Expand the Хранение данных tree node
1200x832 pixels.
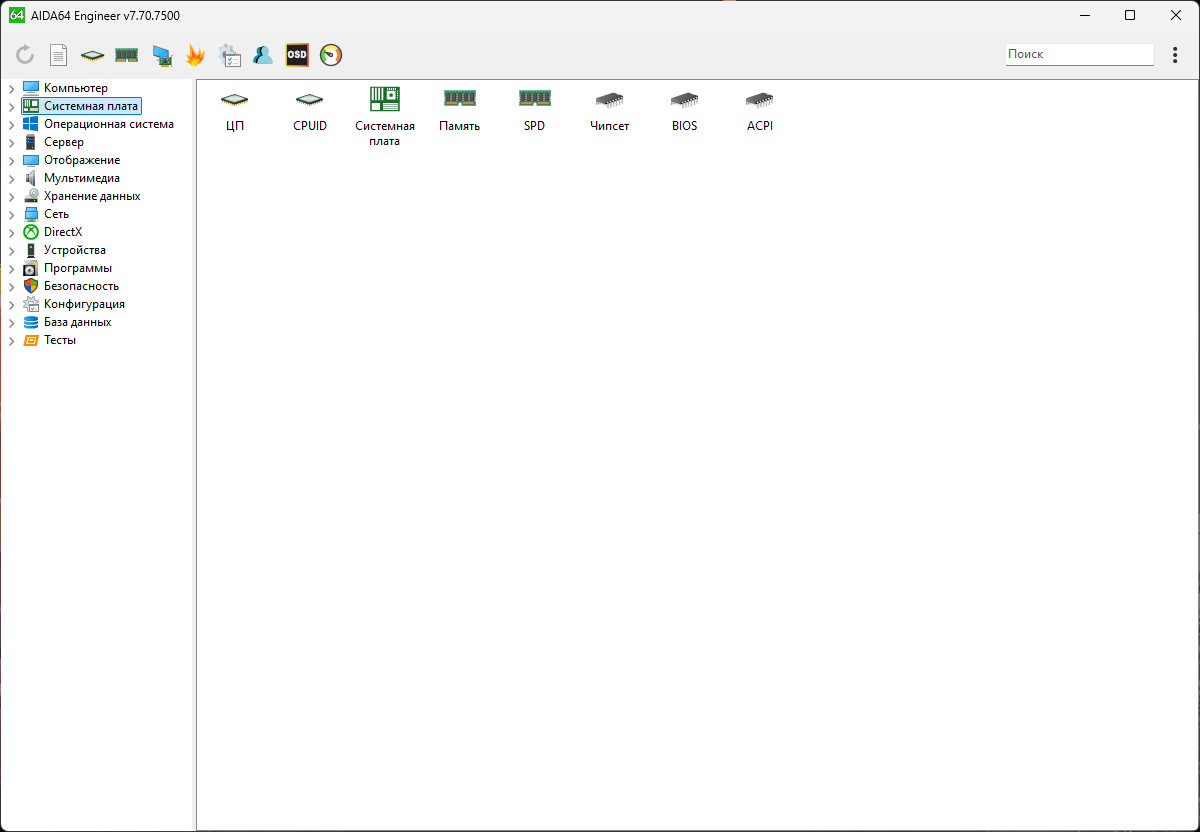pyautogui.click(x=12, y=196)
